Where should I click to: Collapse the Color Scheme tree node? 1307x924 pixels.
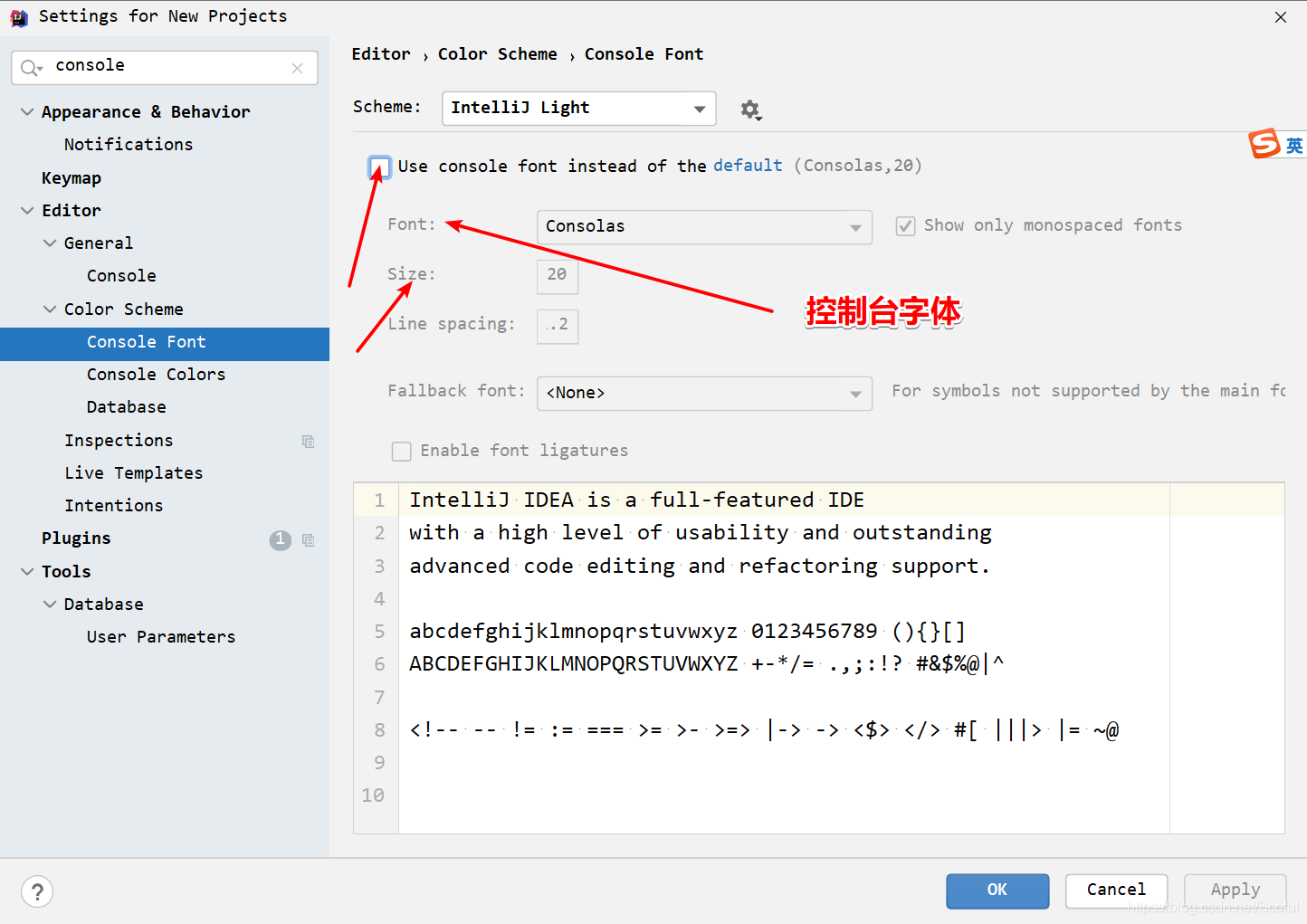point(50,310)
